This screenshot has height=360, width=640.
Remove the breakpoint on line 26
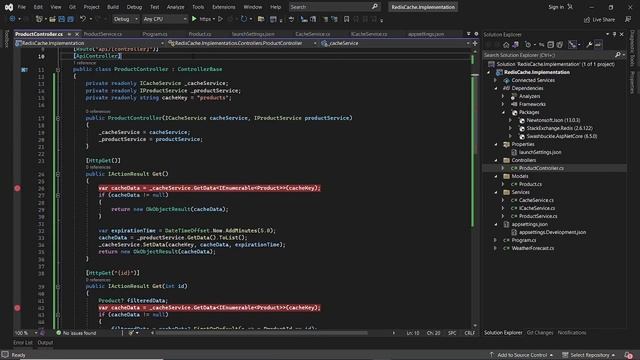click(x=17, y=188)
